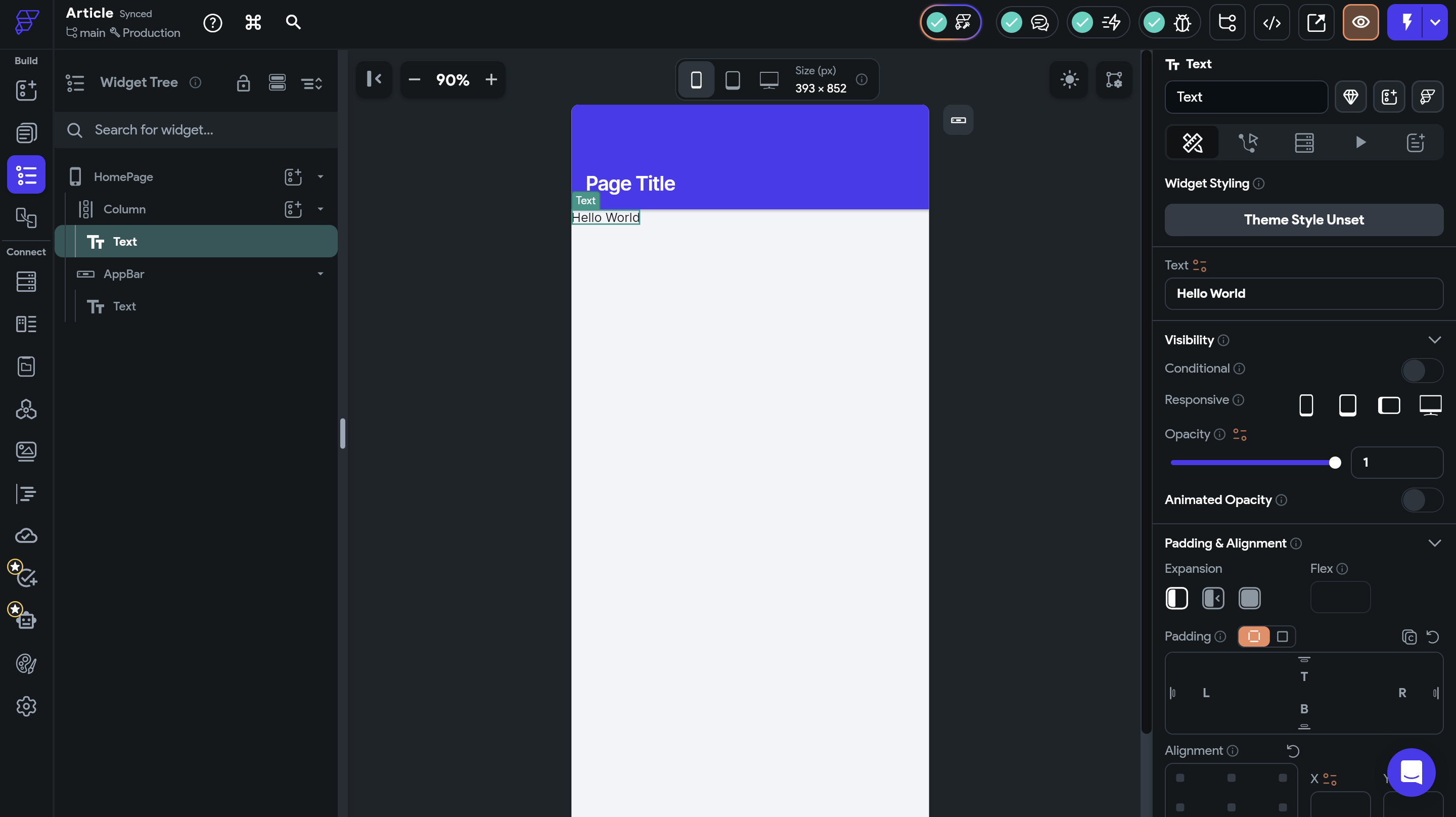Screen dimensions: 1456x817
Task: Collapse the AppBar tree node arrow
Action: [x=321, y=274]
